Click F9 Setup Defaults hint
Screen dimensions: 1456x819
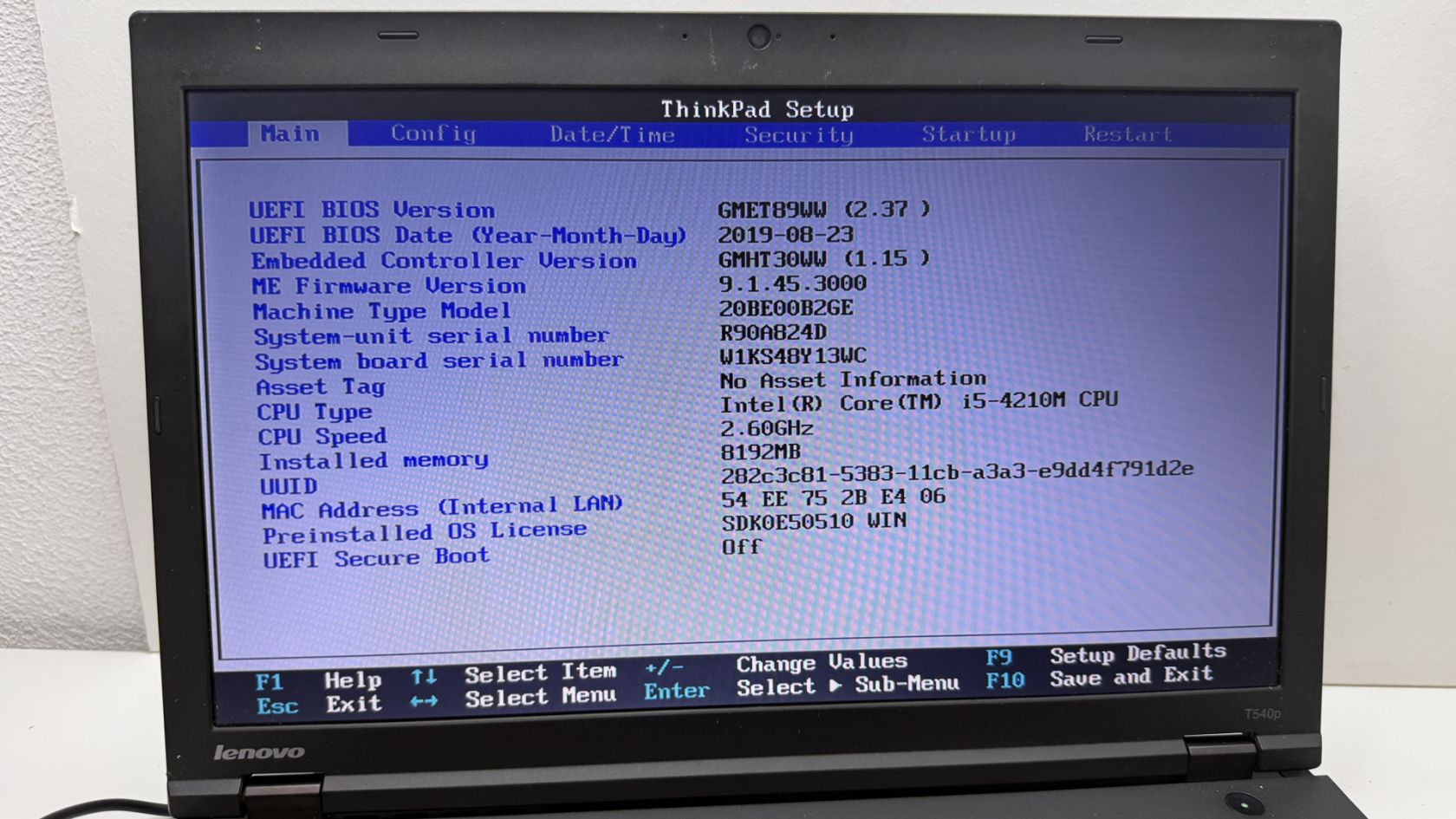tap(1106, 654)
